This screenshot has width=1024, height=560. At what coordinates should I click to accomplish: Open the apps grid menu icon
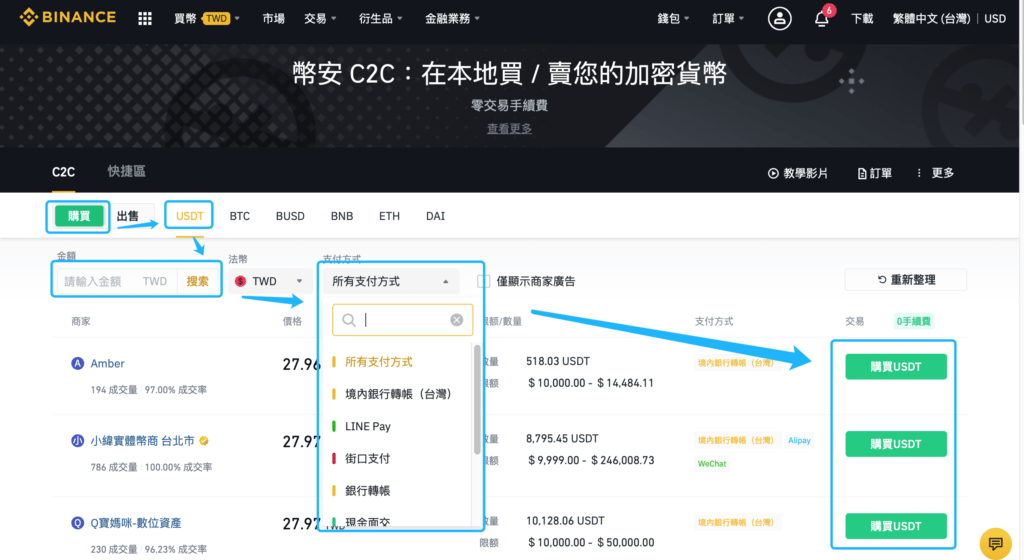(x=145, y=18)
